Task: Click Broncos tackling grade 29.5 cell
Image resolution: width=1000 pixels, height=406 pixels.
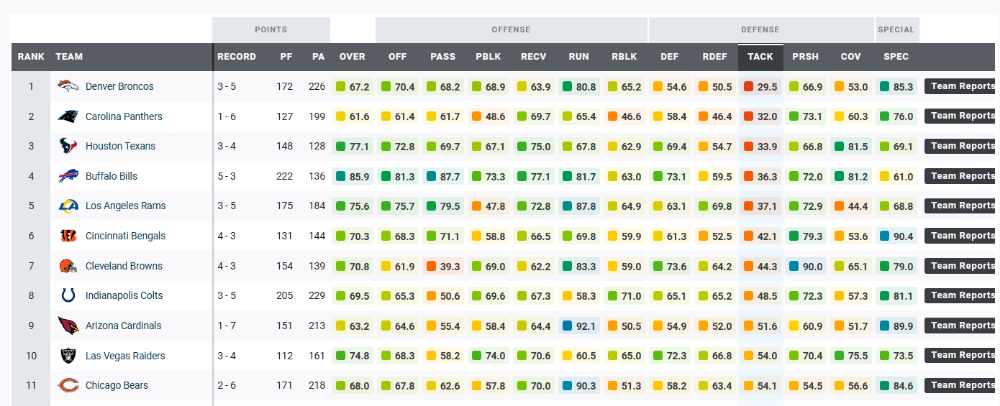Action: [x=760, y=87]
